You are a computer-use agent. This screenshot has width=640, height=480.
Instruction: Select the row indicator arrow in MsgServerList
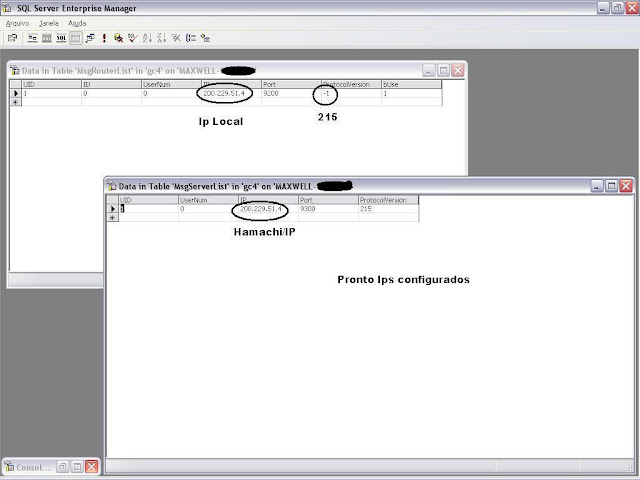112,209
